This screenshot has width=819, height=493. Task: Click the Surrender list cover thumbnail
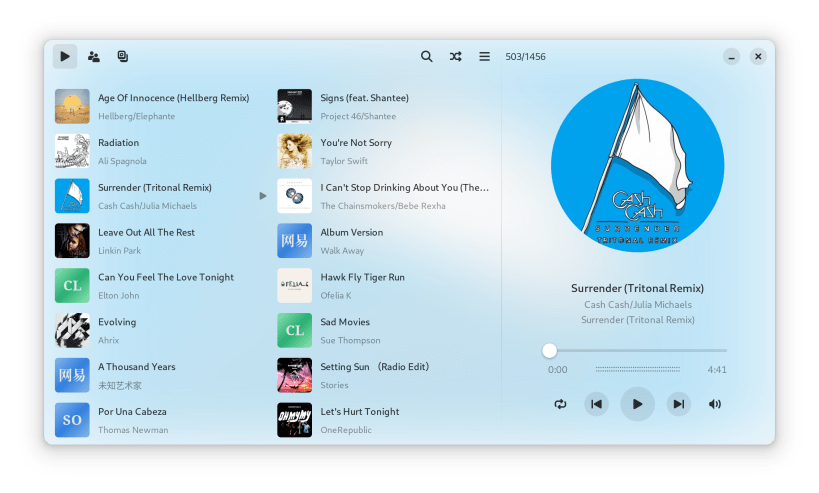point(72,196)
